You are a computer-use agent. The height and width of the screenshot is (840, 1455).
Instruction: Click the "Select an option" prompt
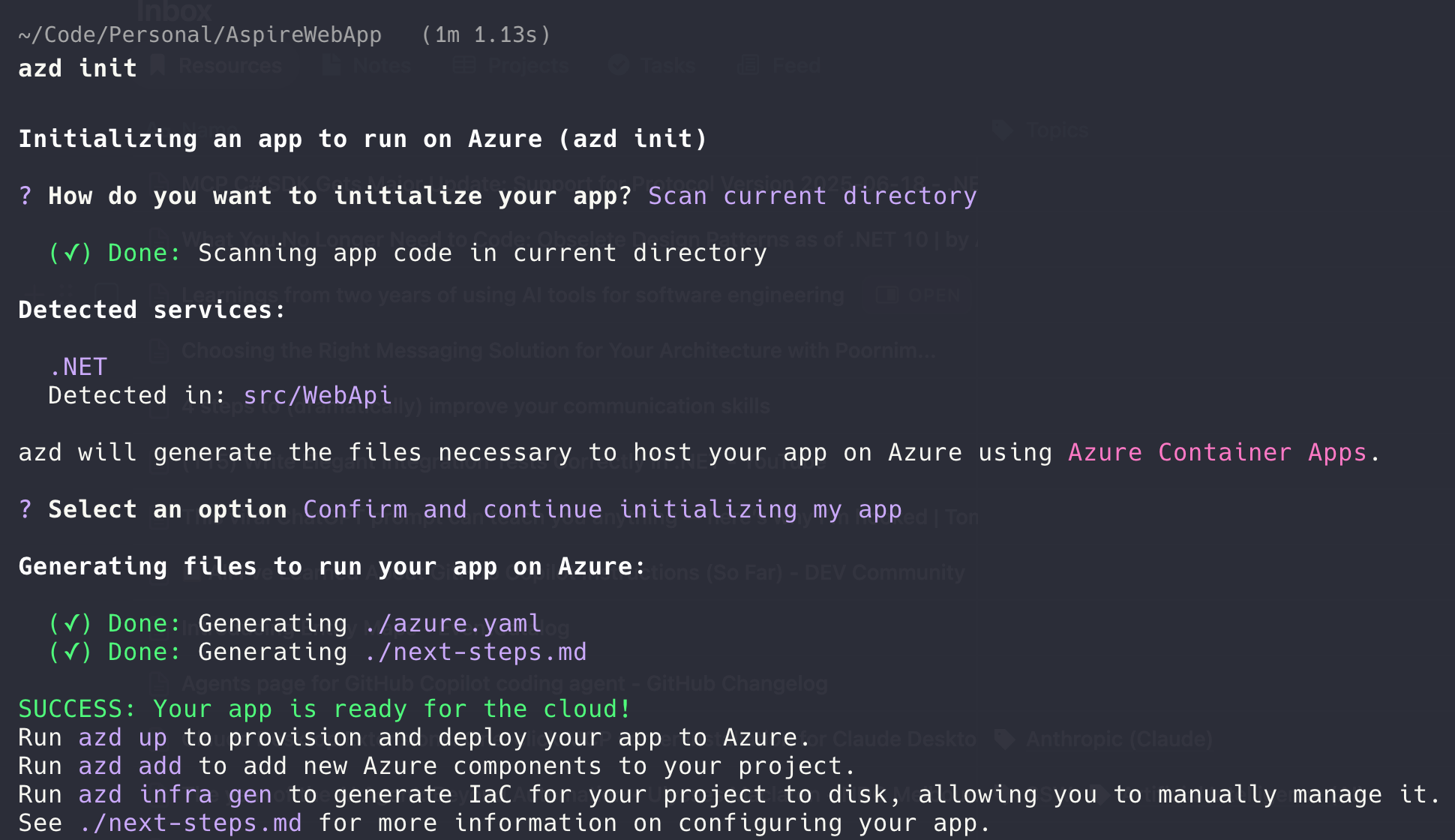click(x=167, y=510)
